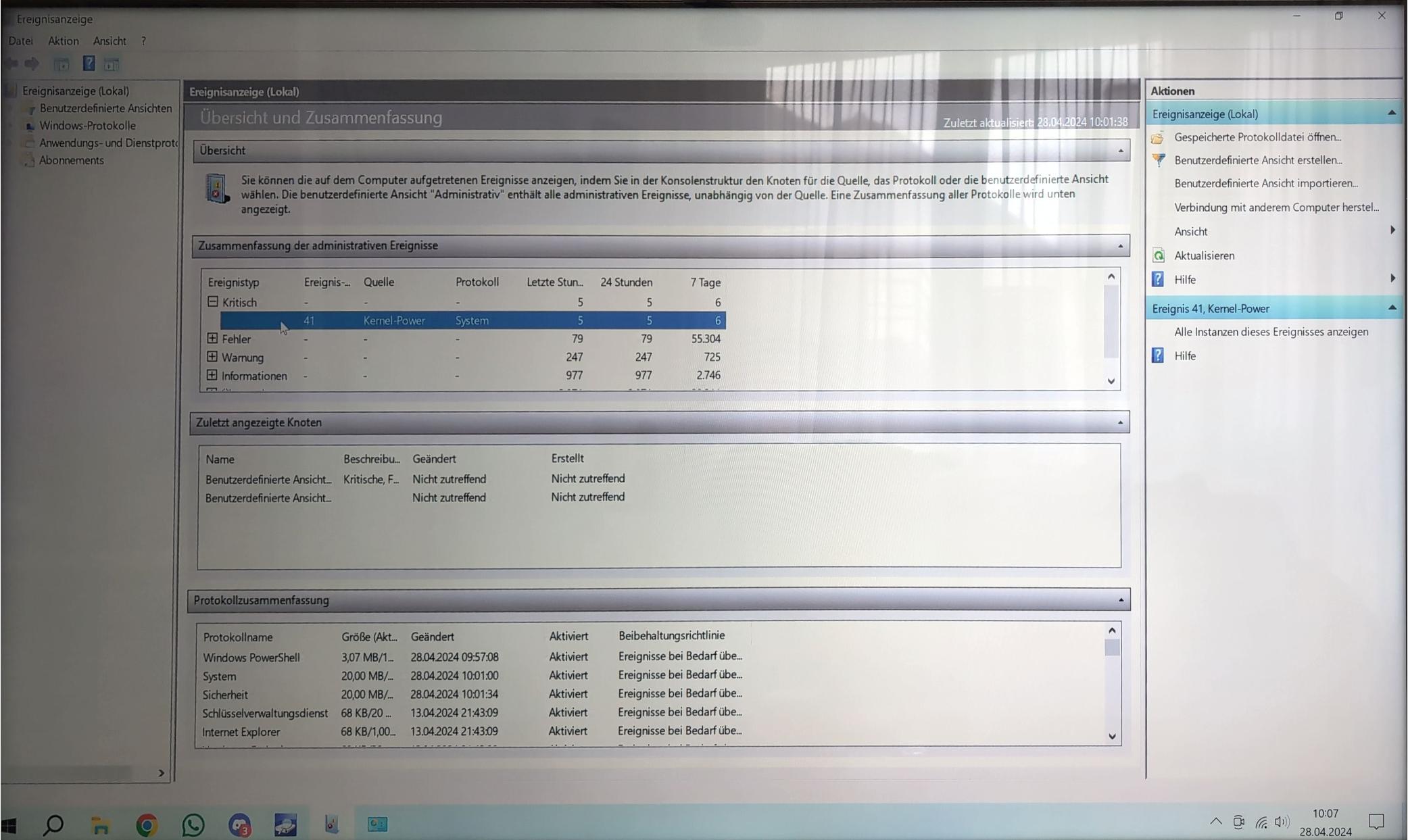
Task: Click the toolbar help (question mark) icon
Action: 89,64
